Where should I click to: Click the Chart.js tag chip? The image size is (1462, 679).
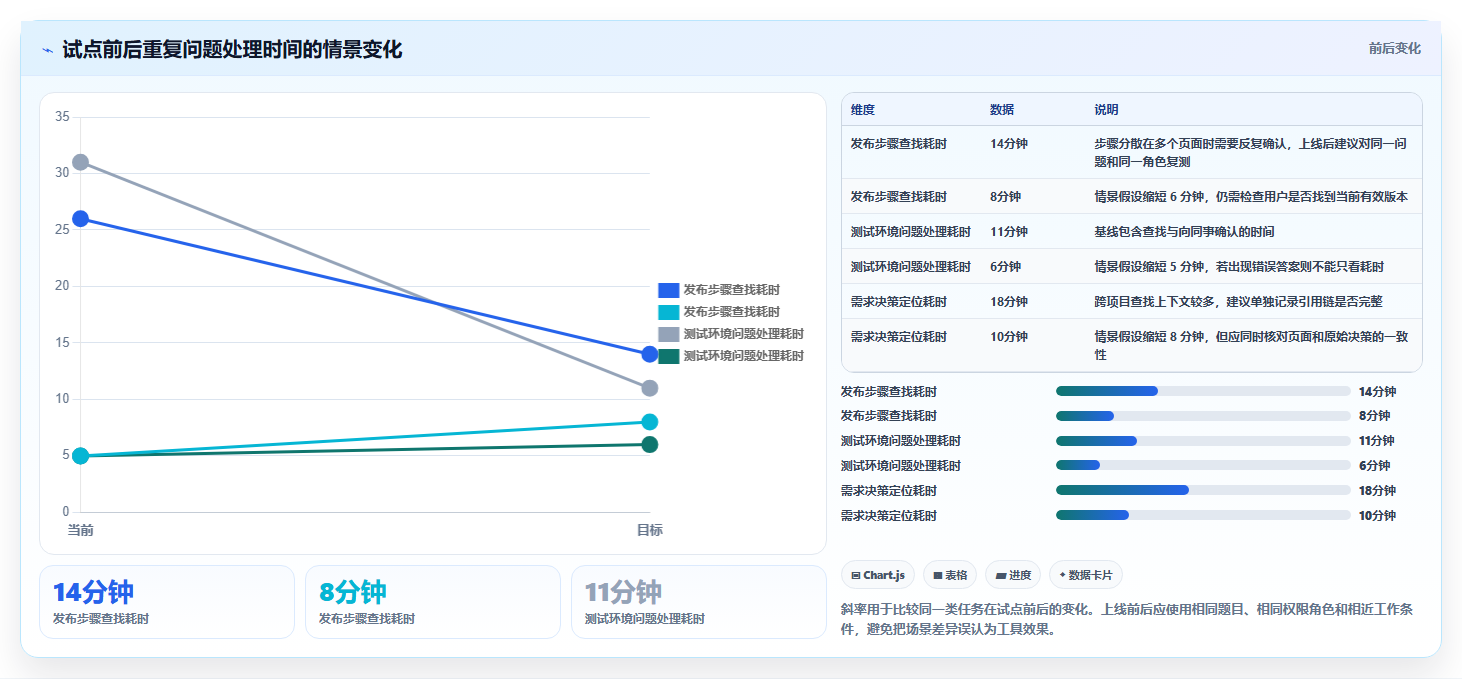pyautogui.click(x=878, y=575)
